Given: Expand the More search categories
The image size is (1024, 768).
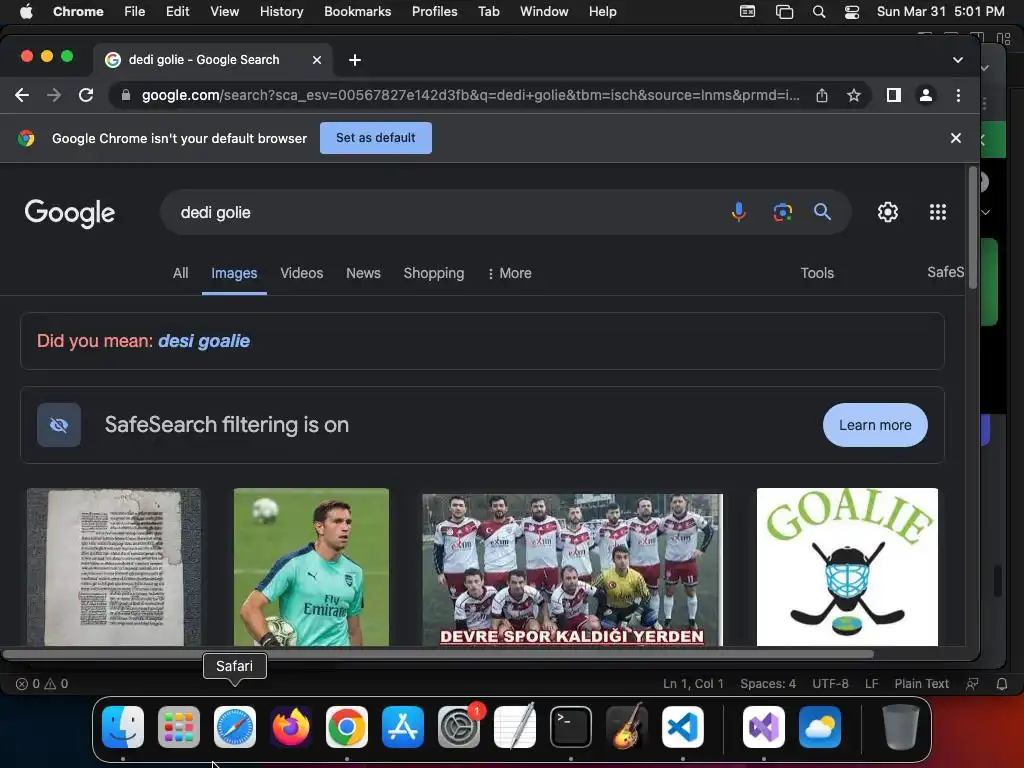Looking at the screenshot, I should click(x=509, y=273).
